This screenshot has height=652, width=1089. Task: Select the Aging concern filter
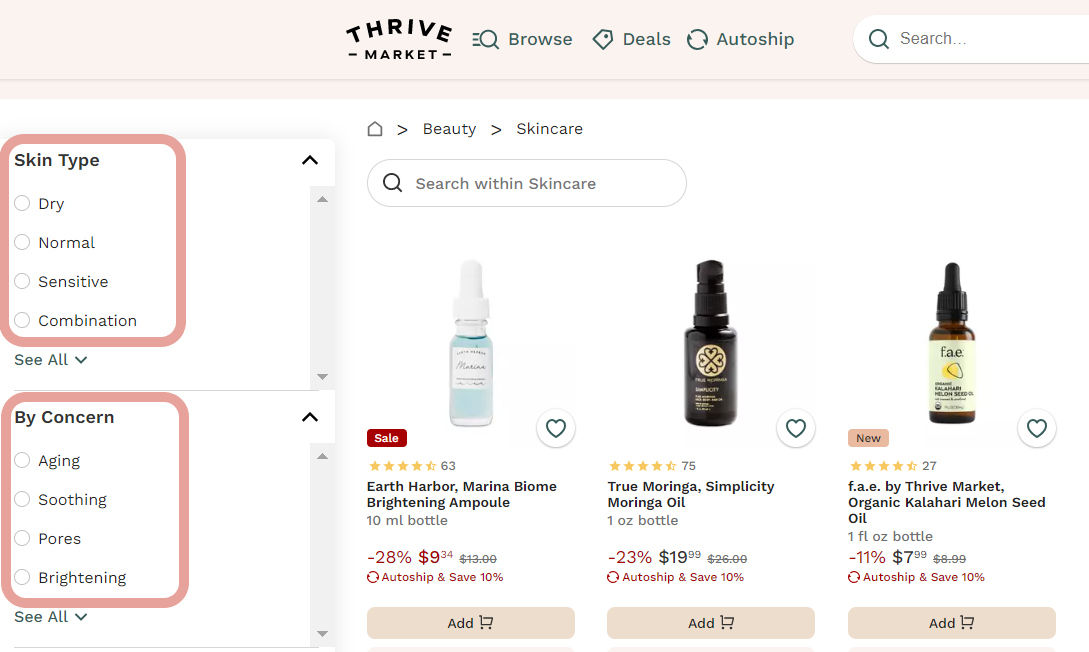[x=21, y=460]
